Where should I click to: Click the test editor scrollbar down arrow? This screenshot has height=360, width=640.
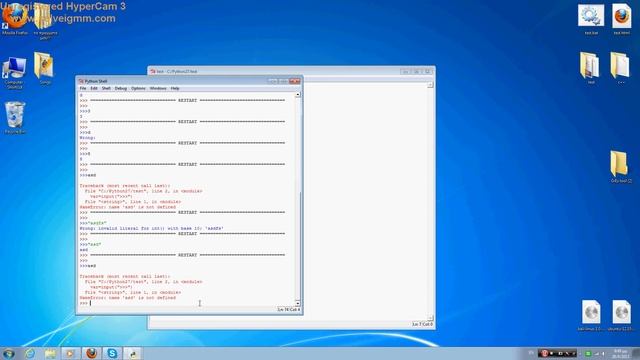(x=430, y=317)
